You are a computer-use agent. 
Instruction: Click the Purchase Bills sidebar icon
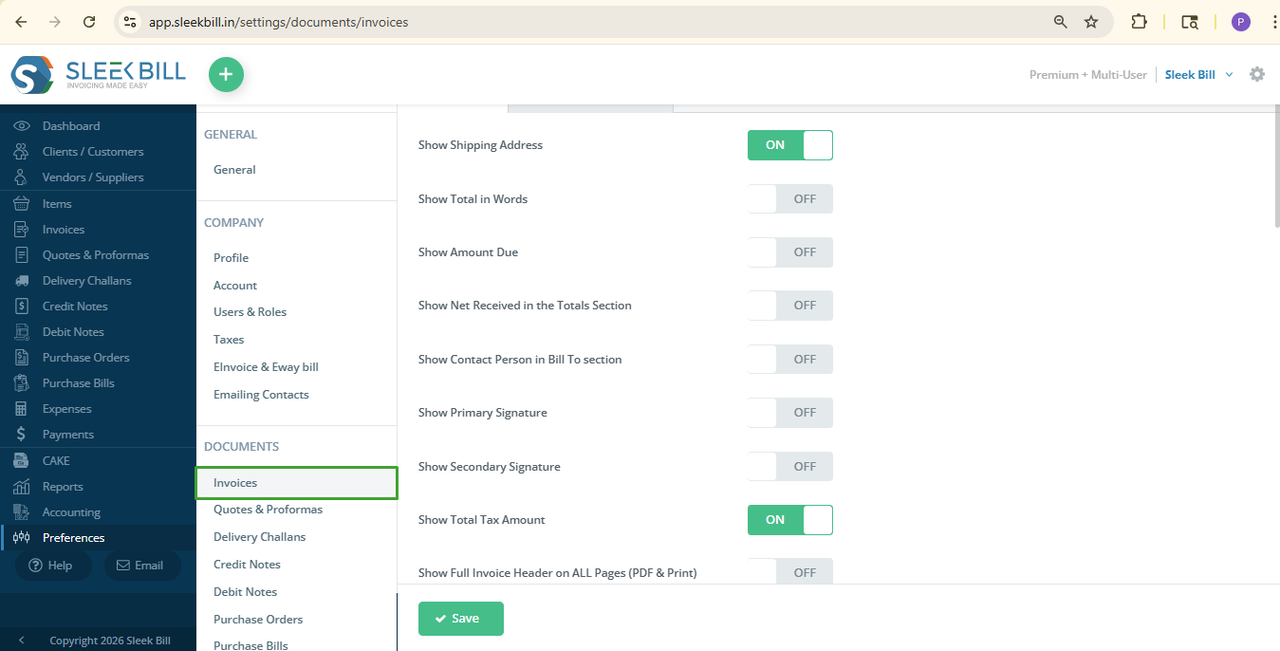pyautogui.click(x=21, y=383)
